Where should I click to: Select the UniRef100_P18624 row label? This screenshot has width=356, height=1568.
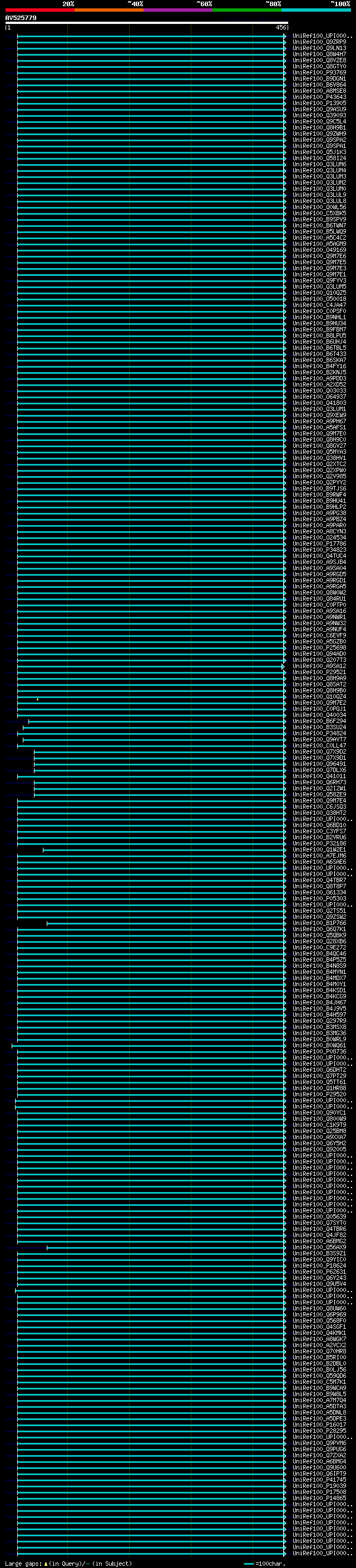click(x=319, y=1265)
